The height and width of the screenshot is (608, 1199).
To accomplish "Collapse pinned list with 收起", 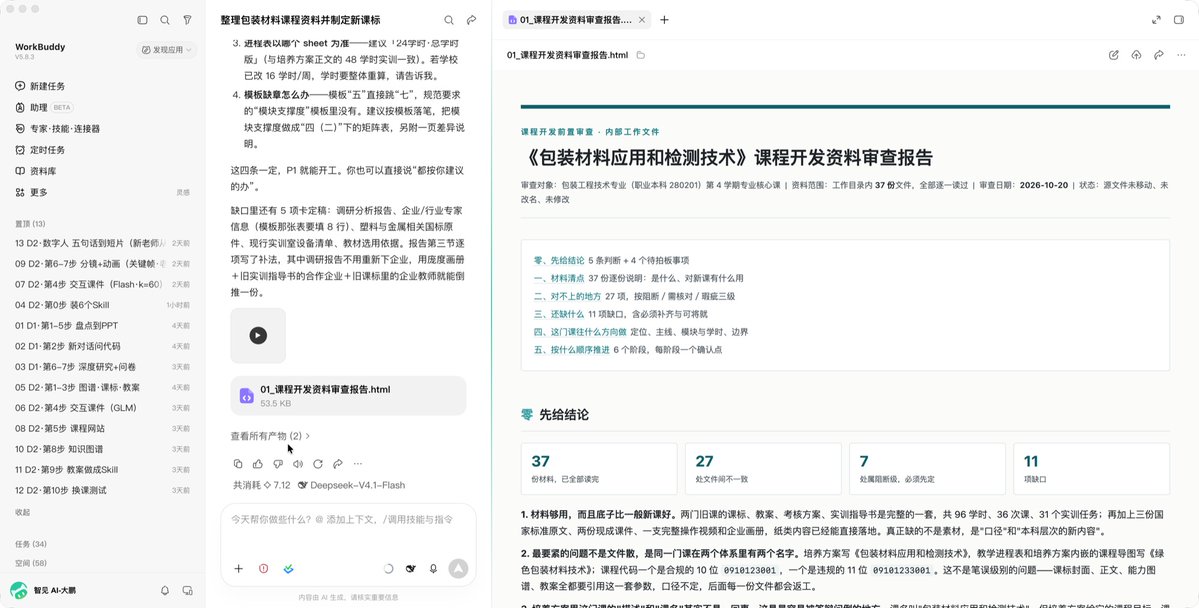I will pyautogui.click(x=23, y=512).
